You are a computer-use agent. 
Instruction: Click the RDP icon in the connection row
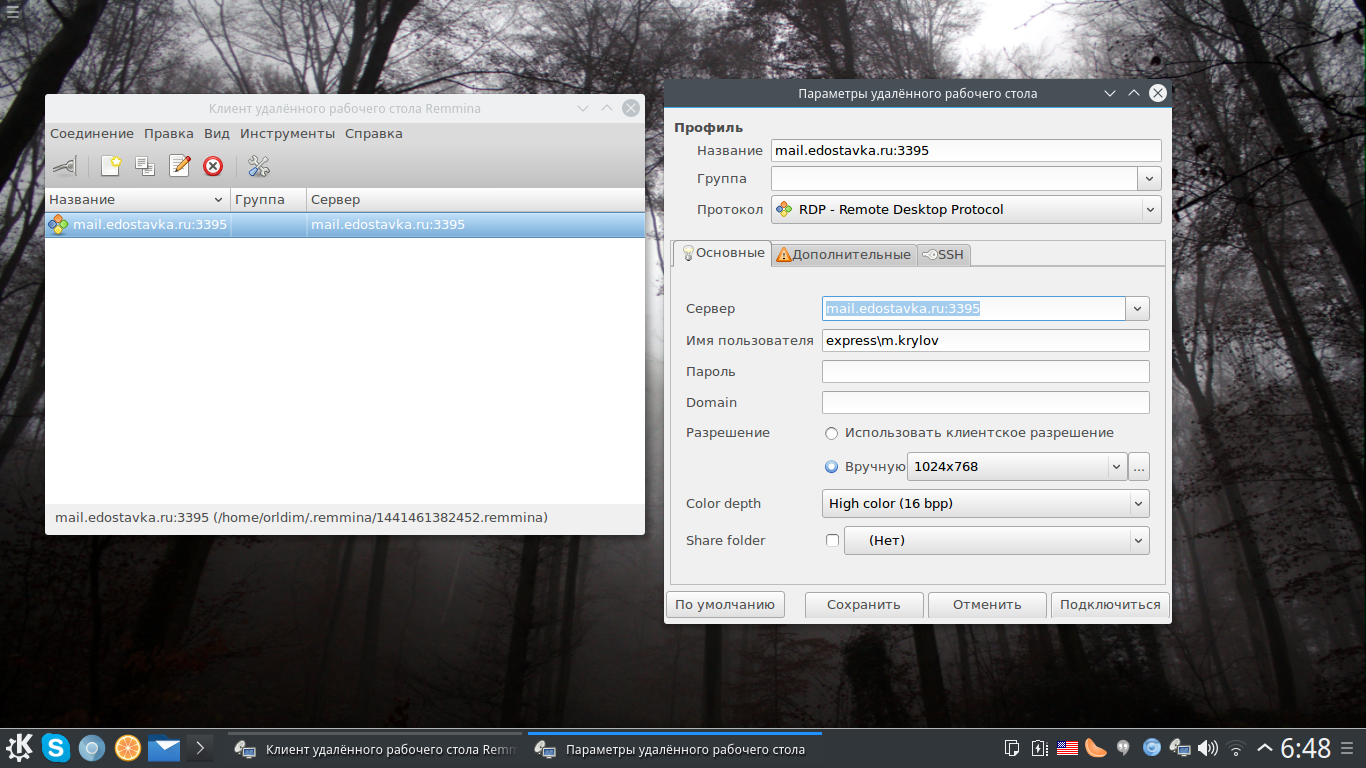pyautogui.click(x=59, y=225)
